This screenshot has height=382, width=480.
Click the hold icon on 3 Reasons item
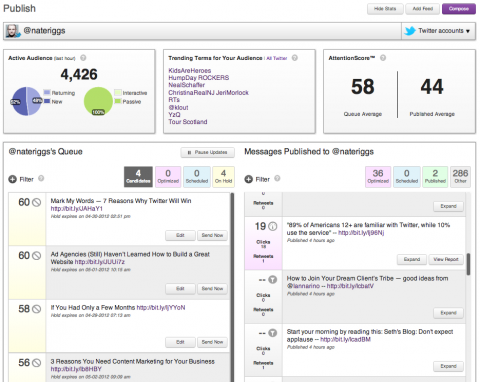tap(37, 363)
